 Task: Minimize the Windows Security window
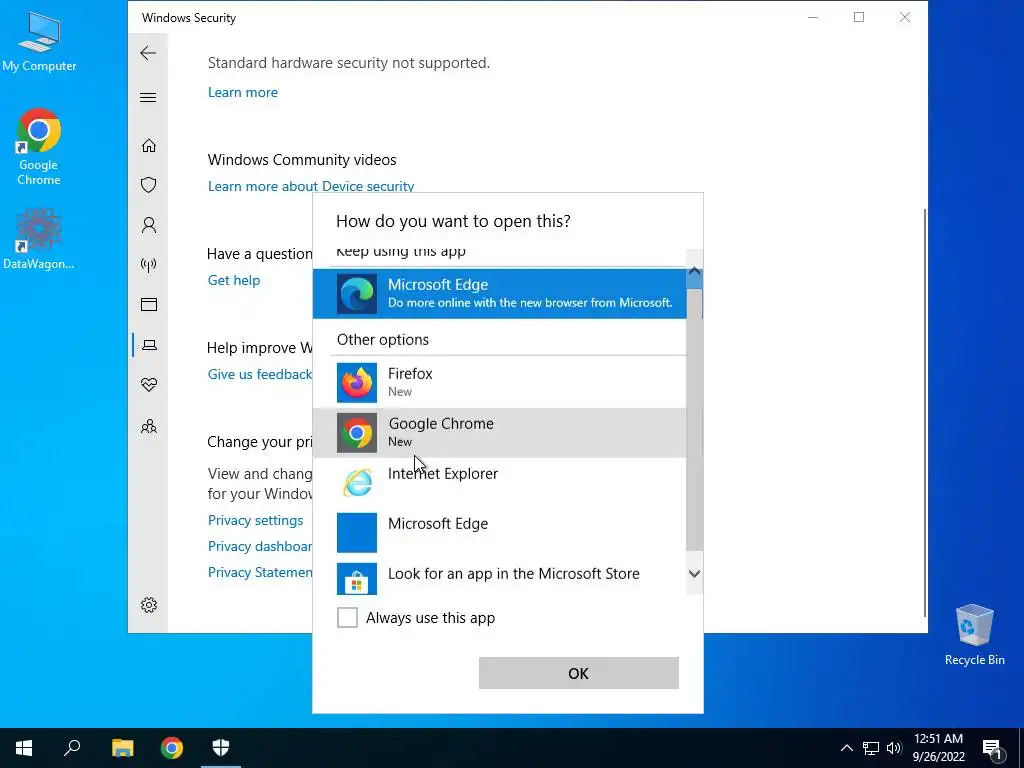point(813,18)
